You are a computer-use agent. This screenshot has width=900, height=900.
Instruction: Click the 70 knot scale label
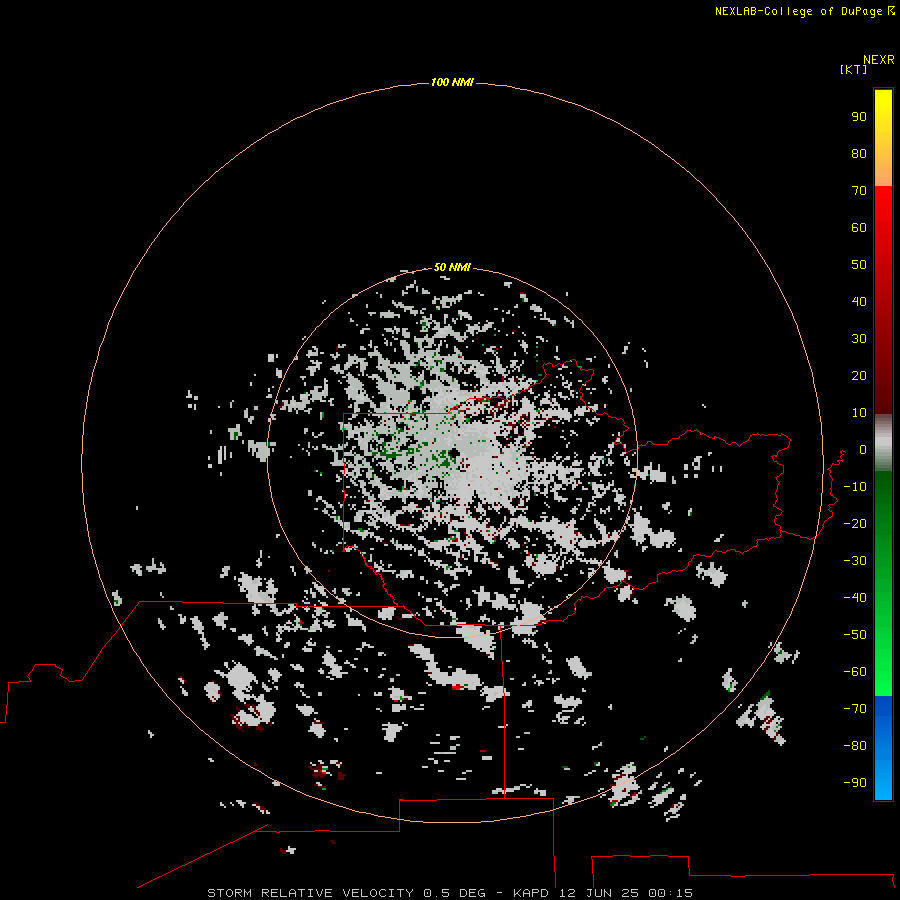coord(859,191)
